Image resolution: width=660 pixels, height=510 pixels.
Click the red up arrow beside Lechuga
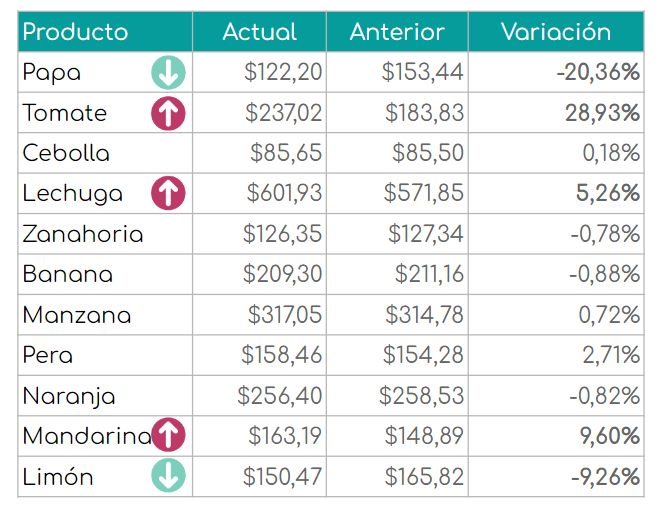(168, 193)
